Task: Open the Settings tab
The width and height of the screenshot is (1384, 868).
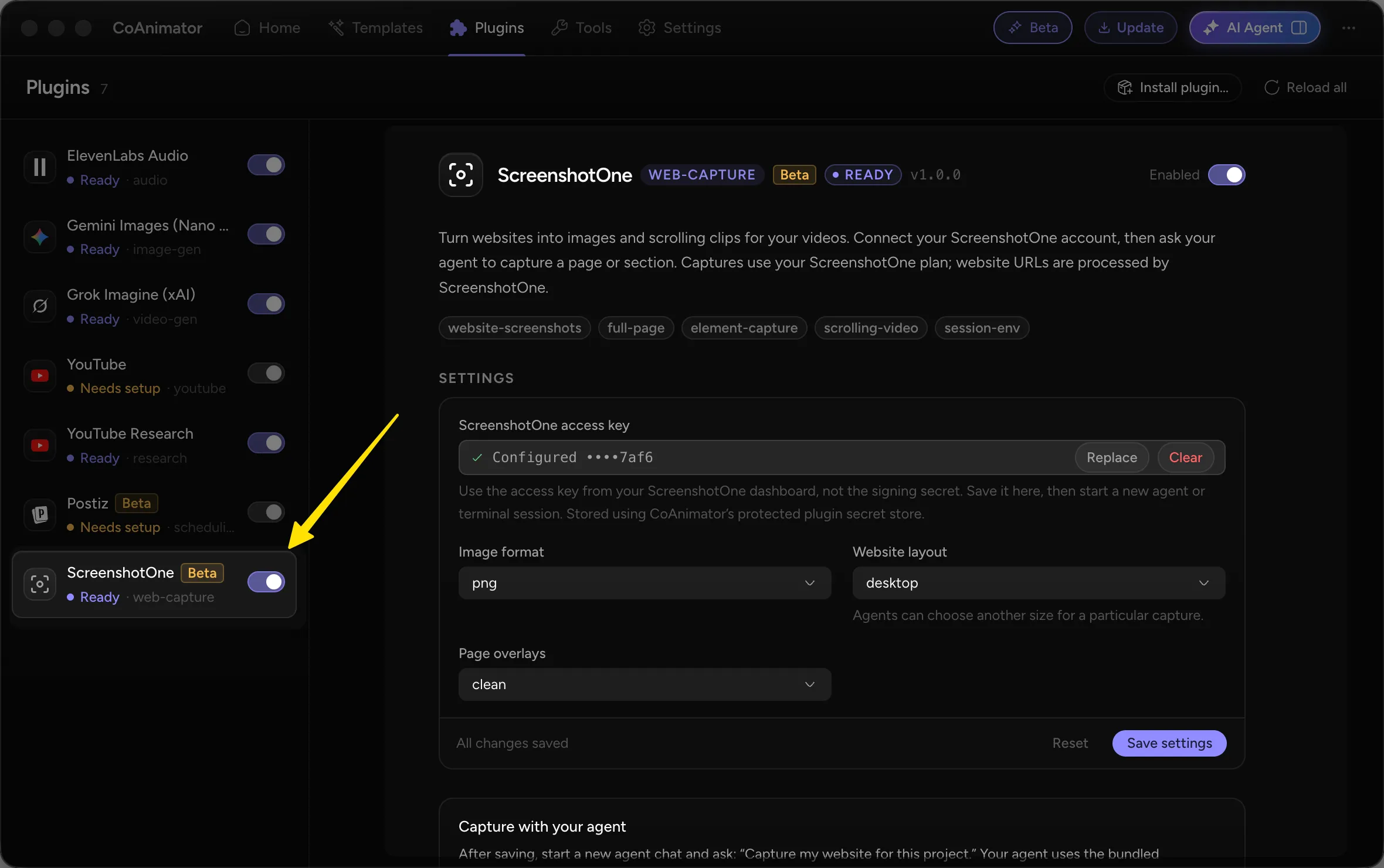Action: (x=680, y=28)
